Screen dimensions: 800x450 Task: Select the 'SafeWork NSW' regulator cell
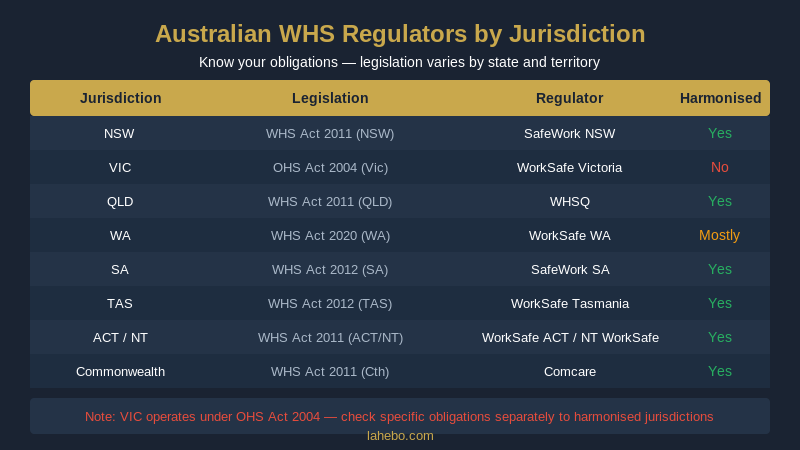tap(569, 134)
